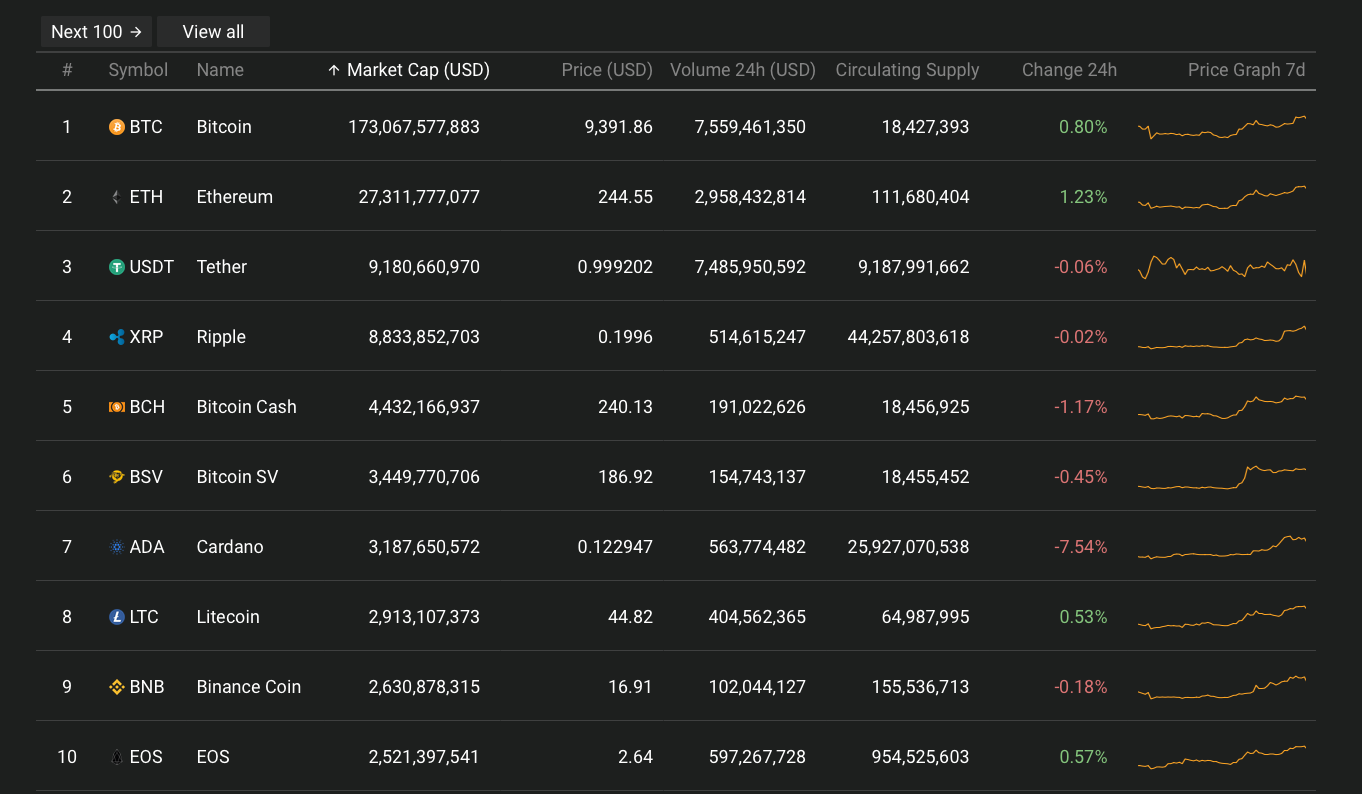Click Cardano price 0.122947
Viewport: 1362px width, 794px height.
(615, 547)
